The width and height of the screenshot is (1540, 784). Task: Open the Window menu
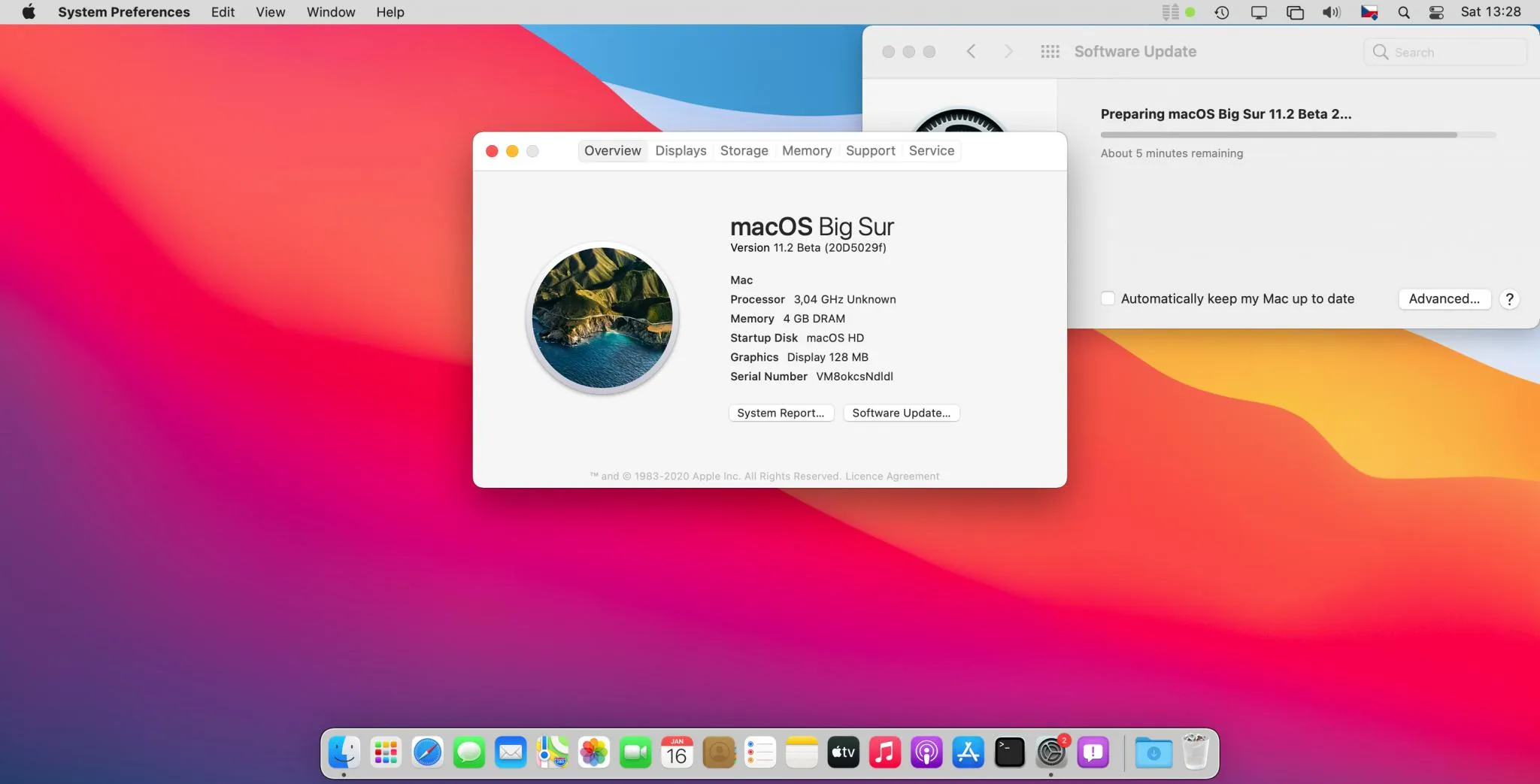331,12
